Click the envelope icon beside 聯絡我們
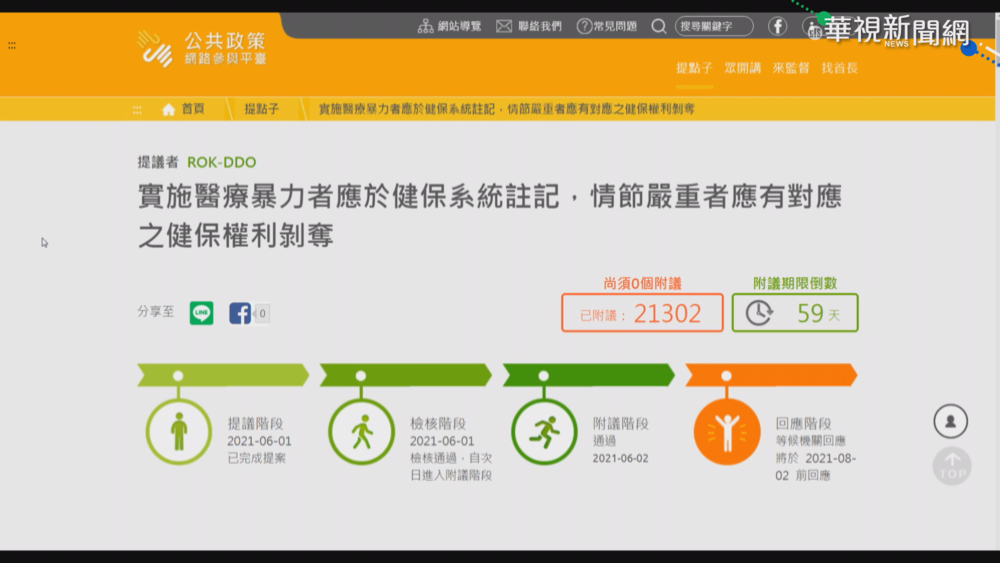The image size is (1000, 563). pos(504,26)
